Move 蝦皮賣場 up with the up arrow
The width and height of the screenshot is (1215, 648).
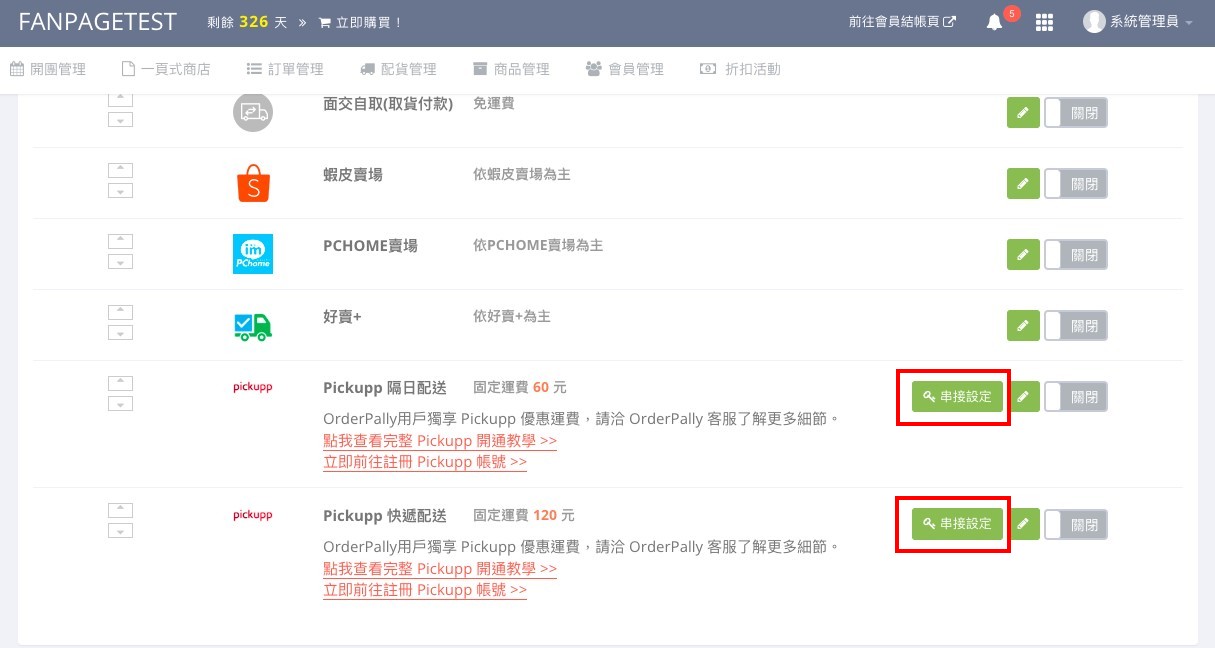coord(120,170)
